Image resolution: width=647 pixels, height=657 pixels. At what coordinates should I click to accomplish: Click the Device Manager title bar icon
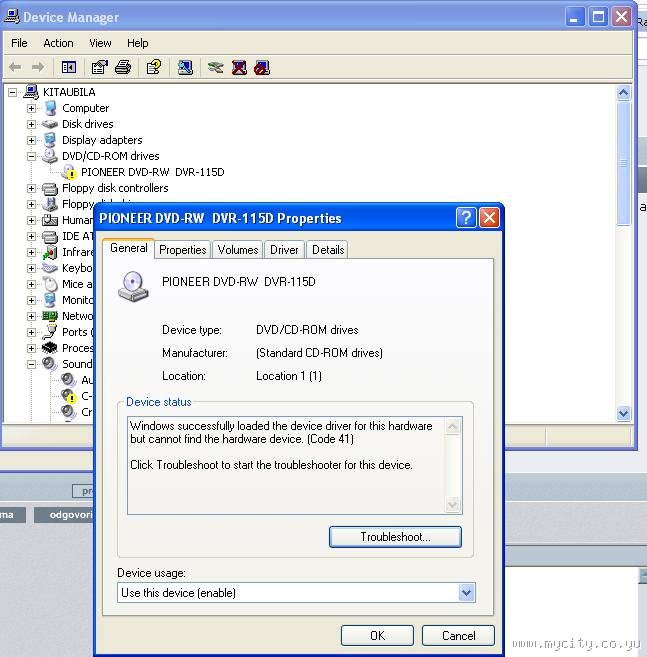12,16
